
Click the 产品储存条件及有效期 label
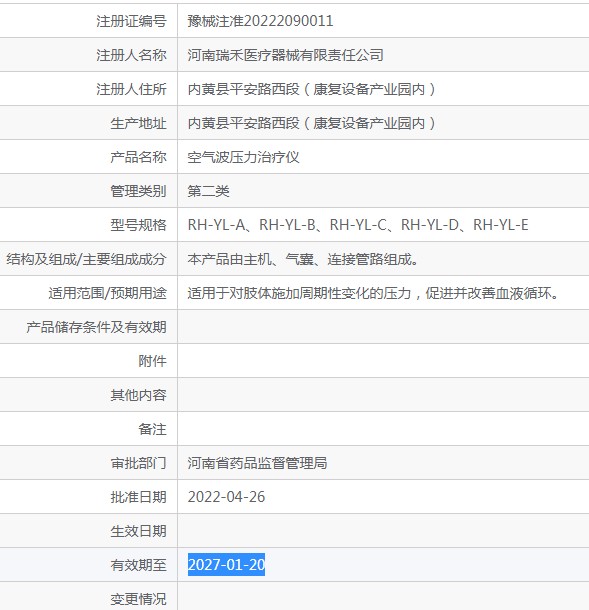pyautogui.click(x=96, y=327)
